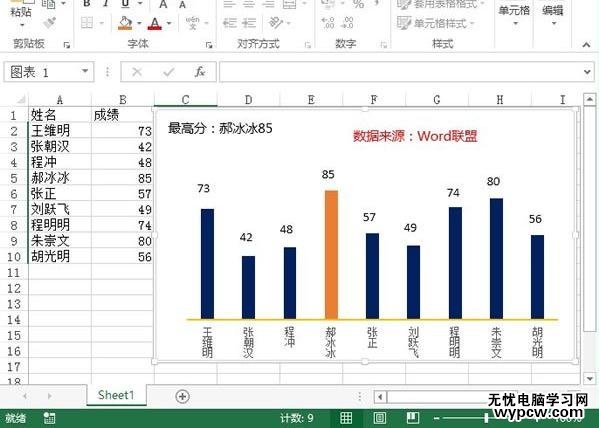Screen dimensions: 599x428
Task: Click the shrink font size A icon
Action: tap(183, 4)
